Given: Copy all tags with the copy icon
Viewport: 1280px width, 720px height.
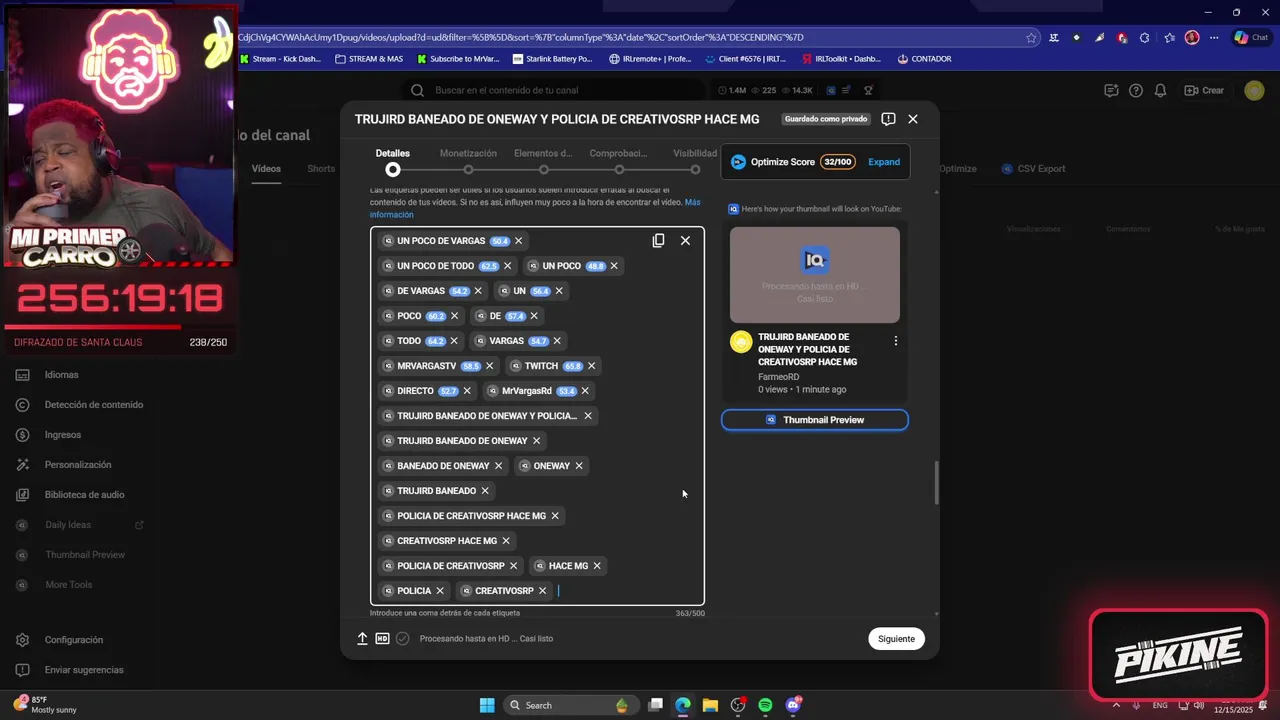Looking at the screenshot, I should (658, 240).
